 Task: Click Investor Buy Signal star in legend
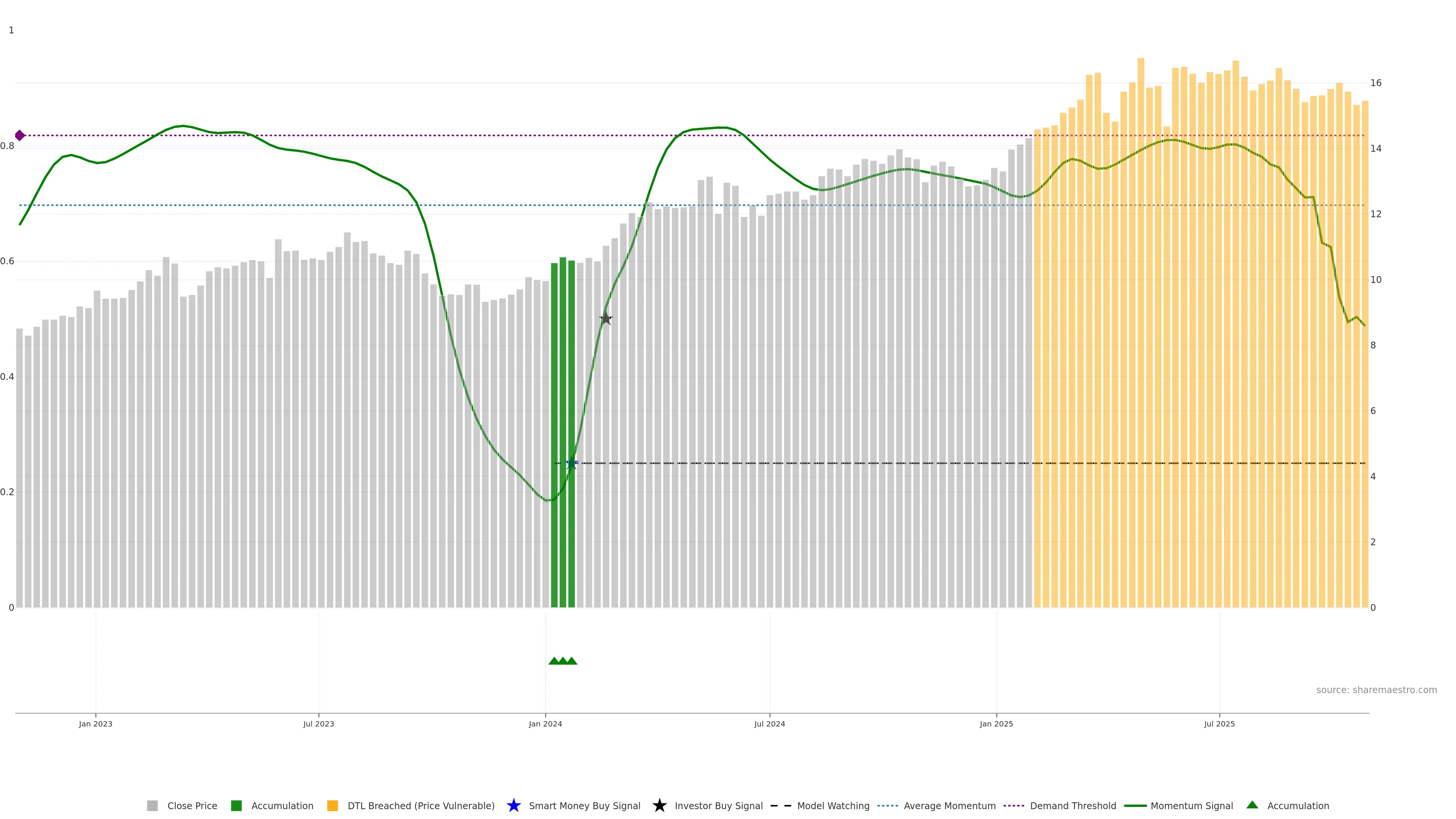(x=660, y=805)
